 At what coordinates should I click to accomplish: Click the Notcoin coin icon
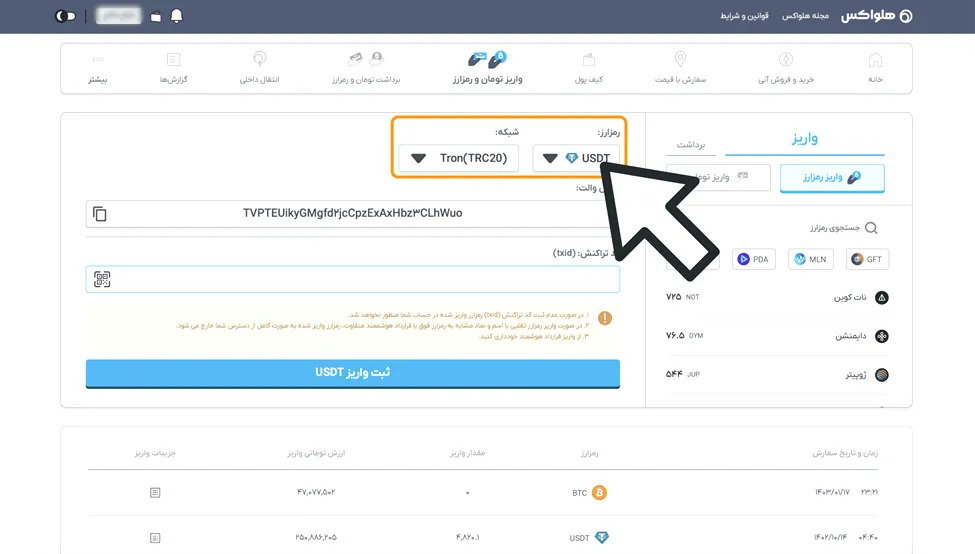[882, 298]
